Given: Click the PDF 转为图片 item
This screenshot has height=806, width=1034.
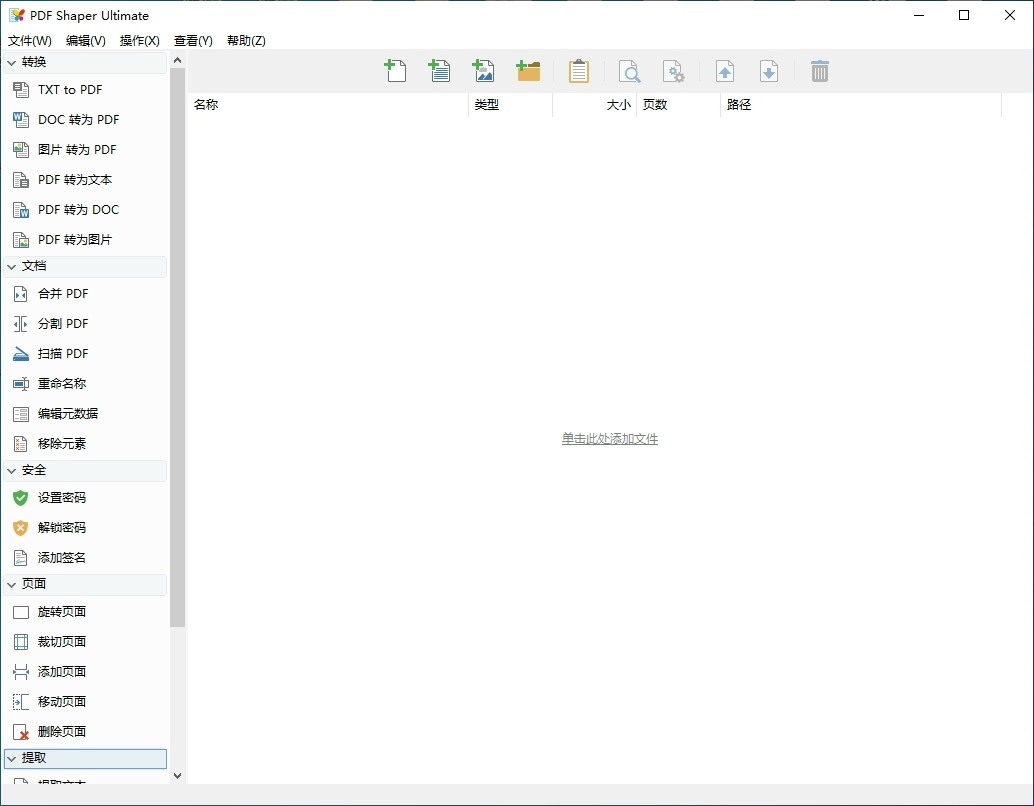Looking at the screenshot, I should 75,240.
